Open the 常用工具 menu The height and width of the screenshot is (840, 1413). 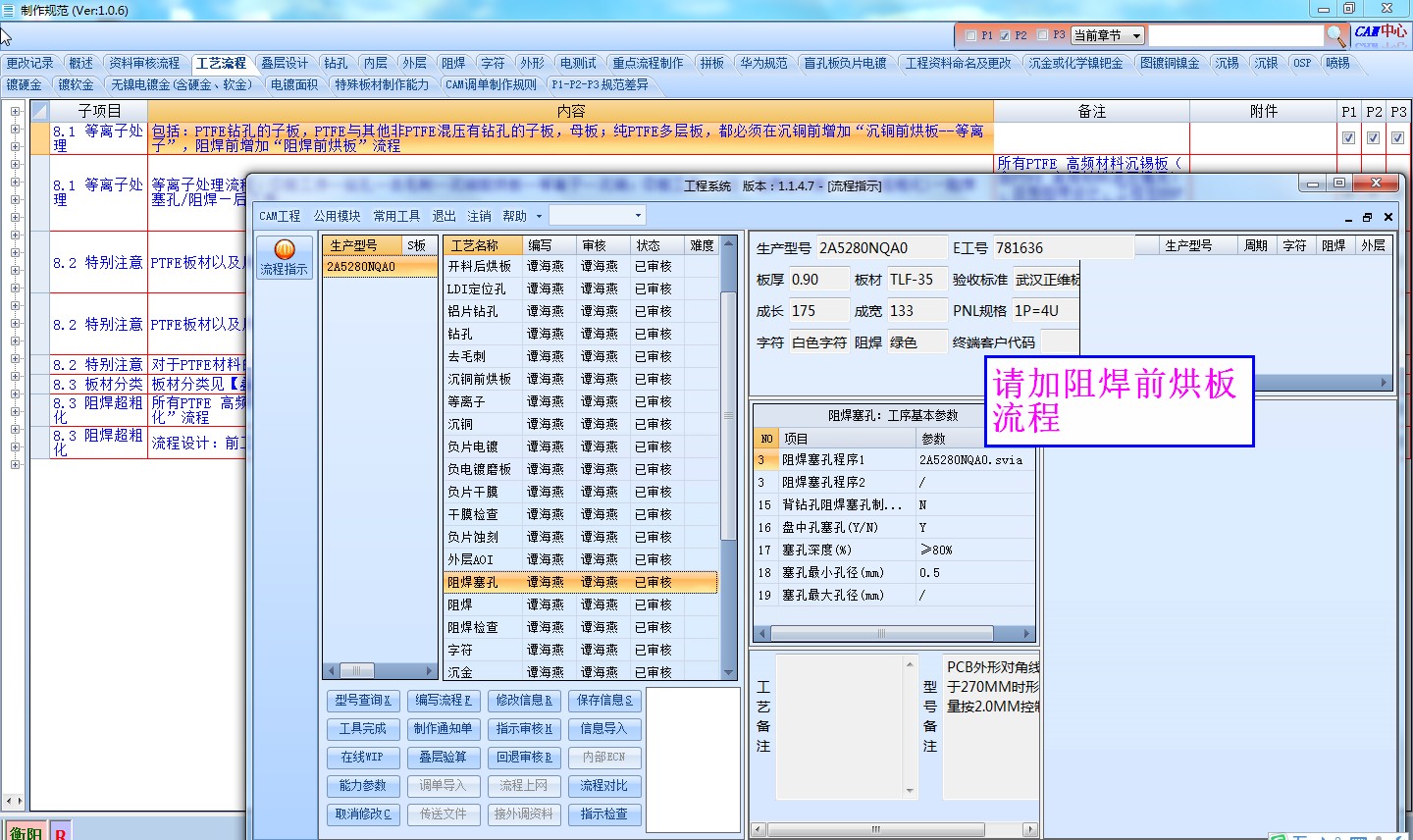(x=396, y=216)
